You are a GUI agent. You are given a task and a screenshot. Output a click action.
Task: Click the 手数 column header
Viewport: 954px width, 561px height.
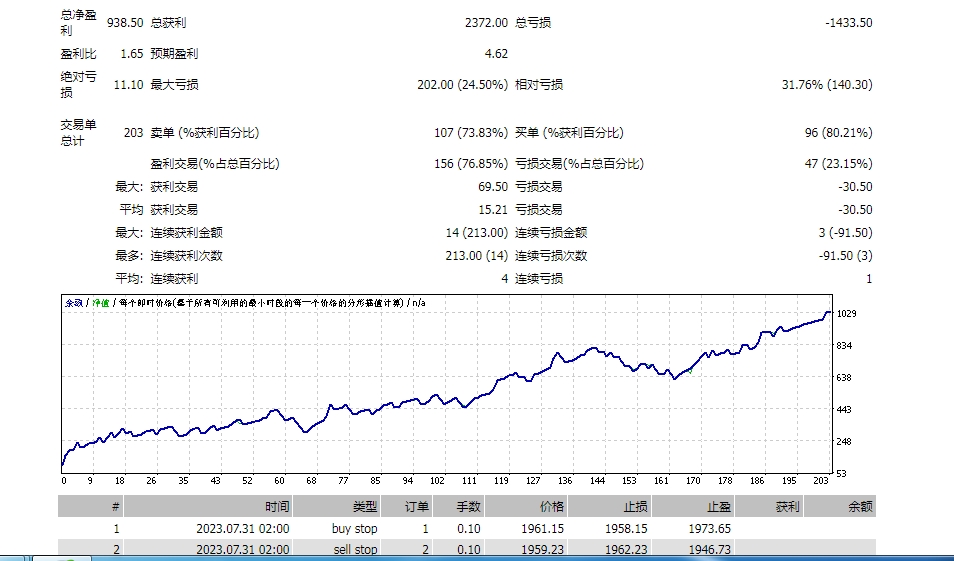coord(468,506)
